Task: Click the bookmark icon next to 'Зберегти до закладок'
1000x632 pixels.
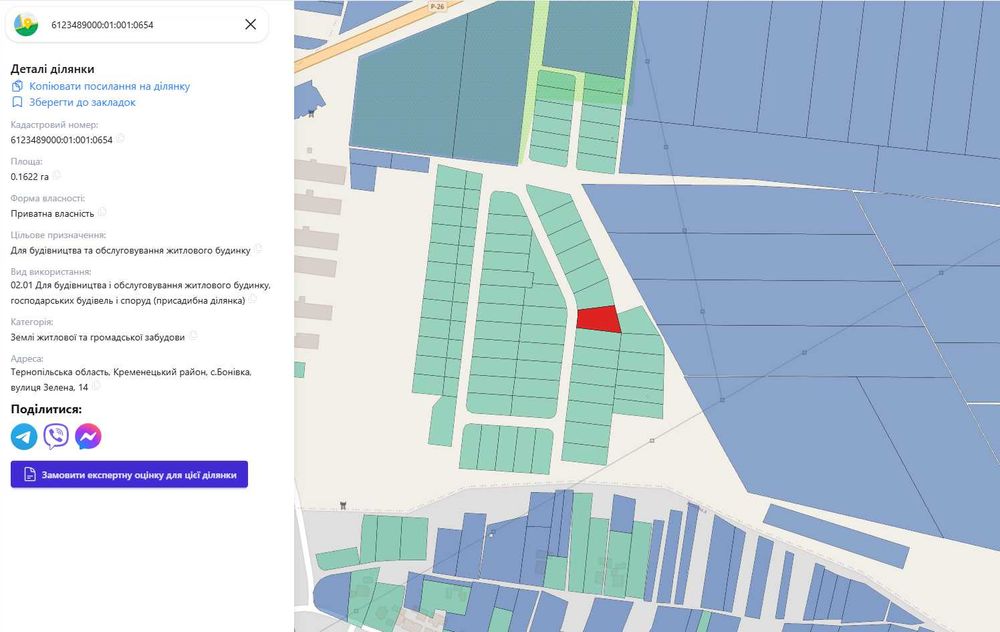Action: coord(17,102)
